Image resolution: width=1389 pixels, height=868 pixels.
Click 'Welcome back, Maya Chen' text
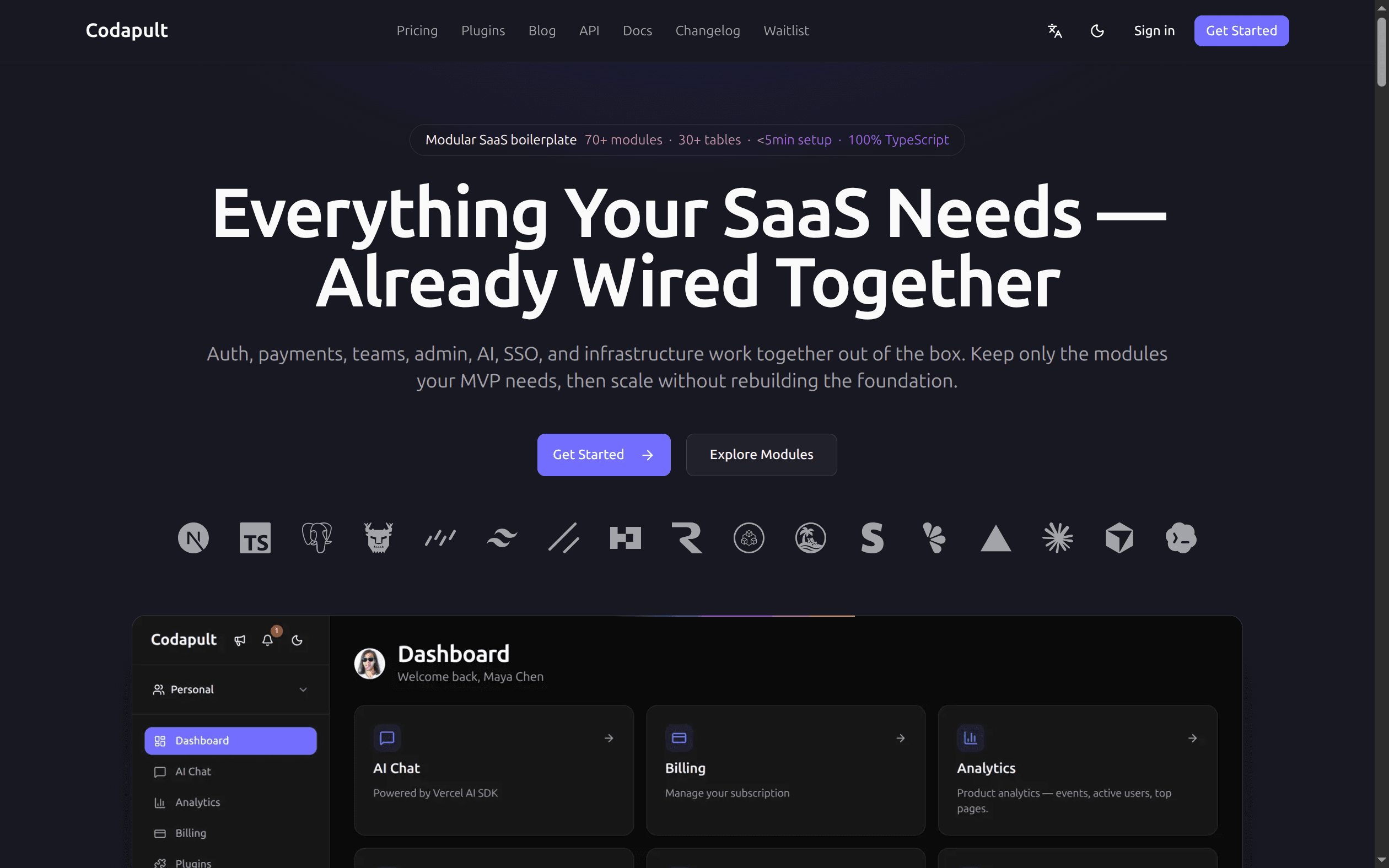tap(471, 677)
